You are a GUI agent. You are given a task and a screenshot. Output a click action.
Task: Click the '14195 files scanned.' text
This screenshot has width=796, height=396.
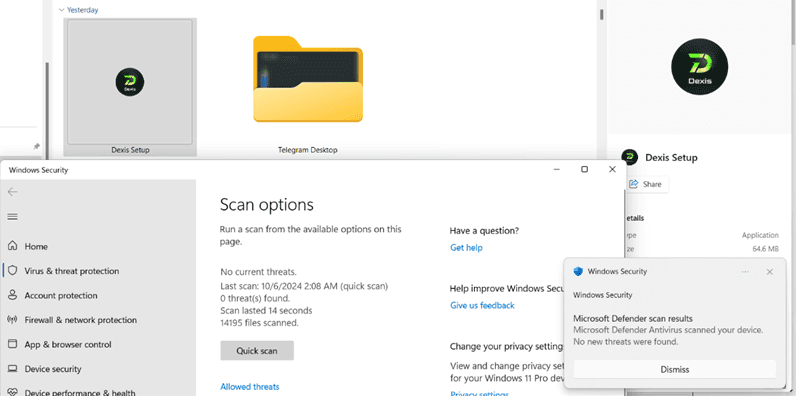[x=259, y=322]
